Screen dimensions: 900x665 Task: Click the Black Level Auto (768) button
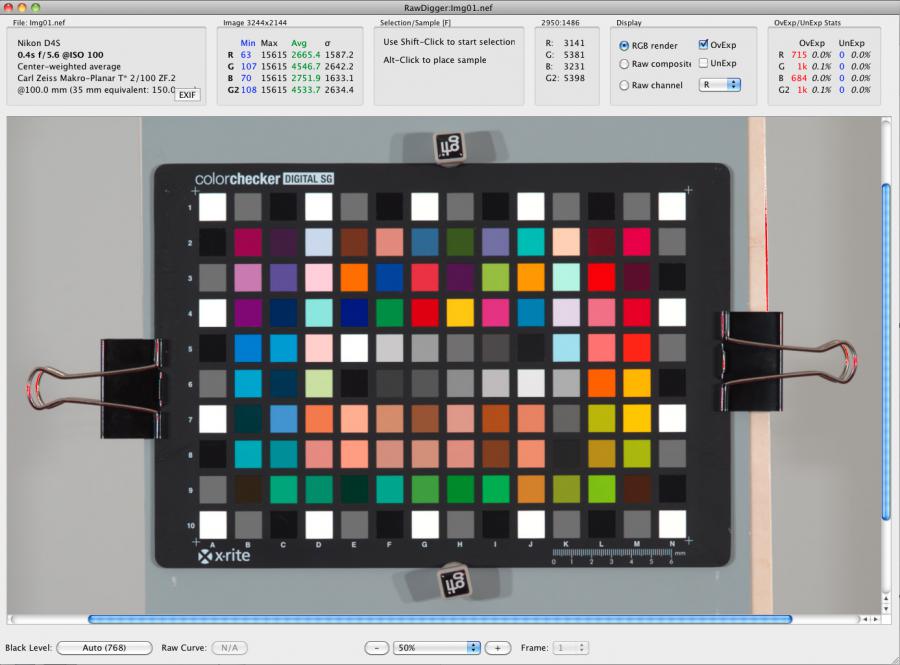pos(104,648)
